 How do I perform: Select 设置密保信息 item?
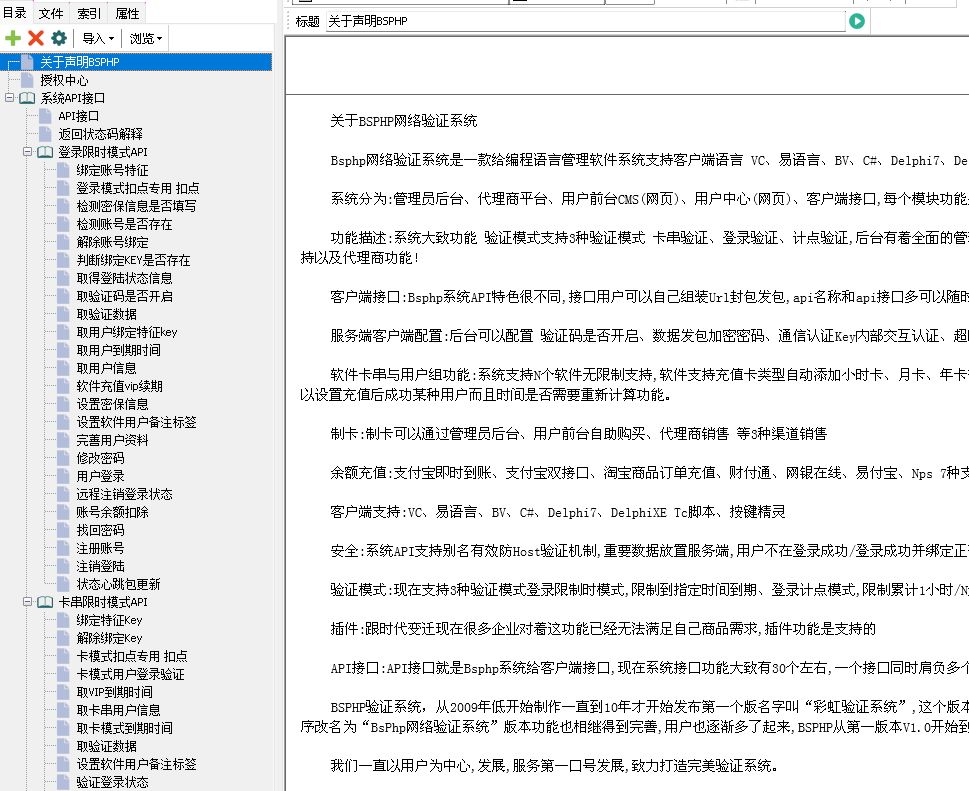112,404
